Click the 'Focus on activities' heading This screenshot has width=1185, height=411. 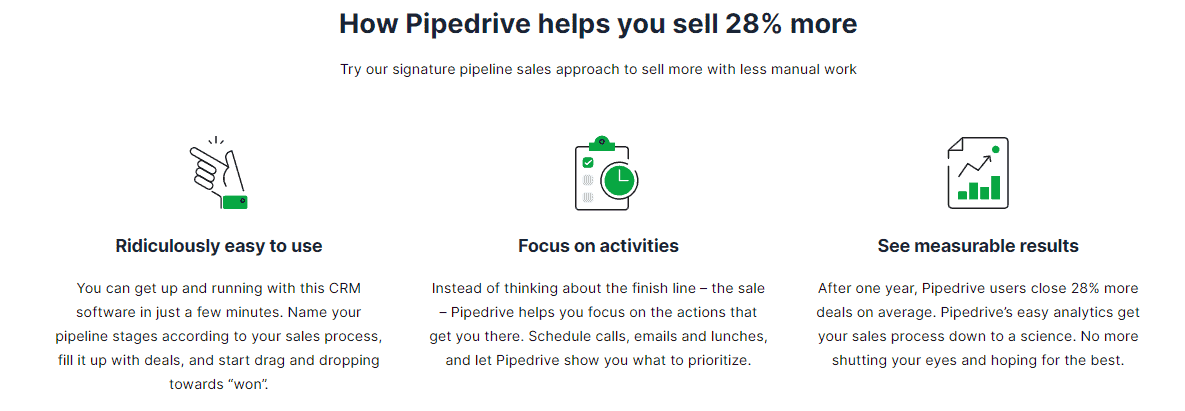(599, 246)
